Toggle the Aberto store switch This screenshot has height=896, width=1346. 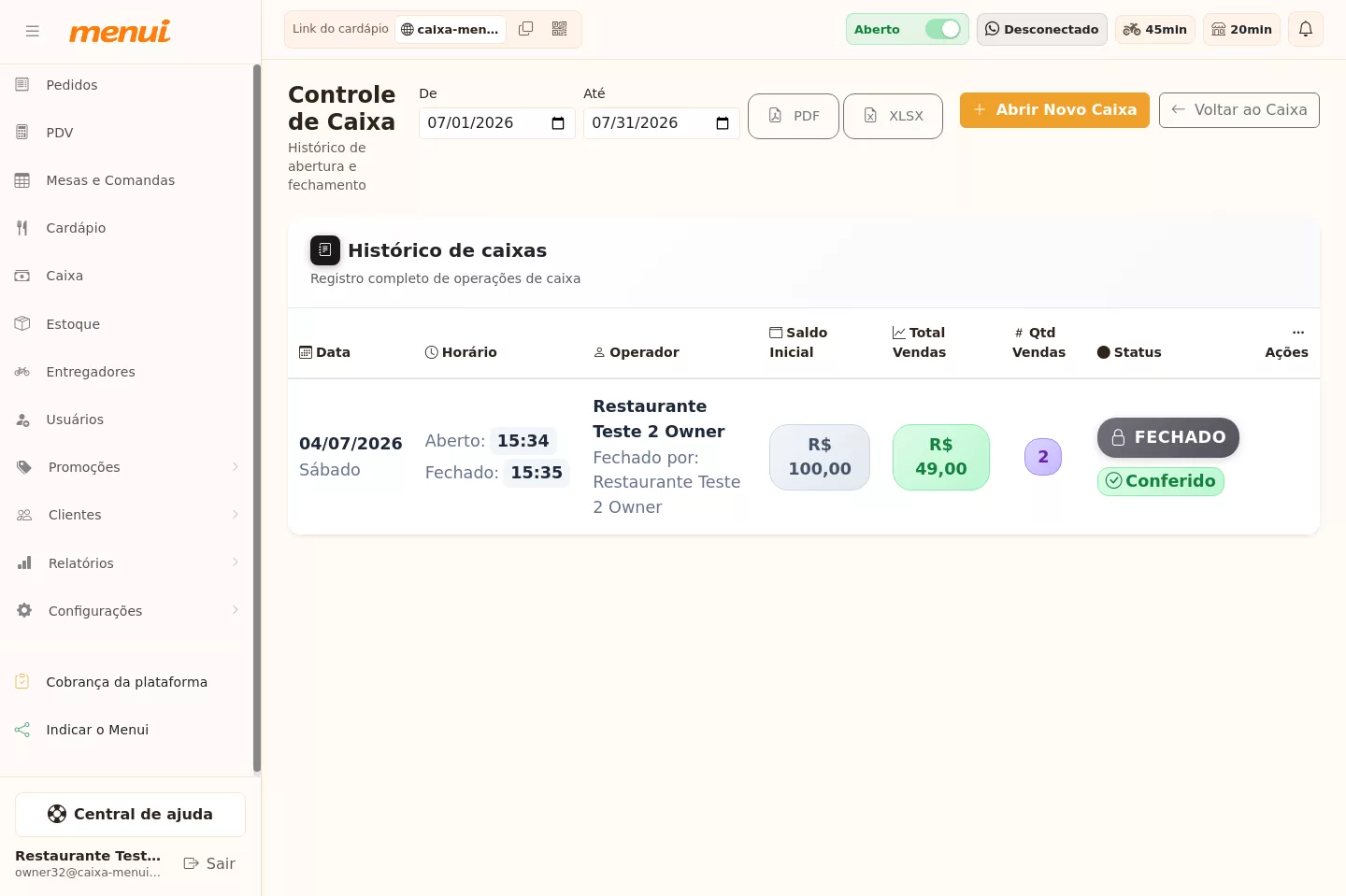point(943,29)
